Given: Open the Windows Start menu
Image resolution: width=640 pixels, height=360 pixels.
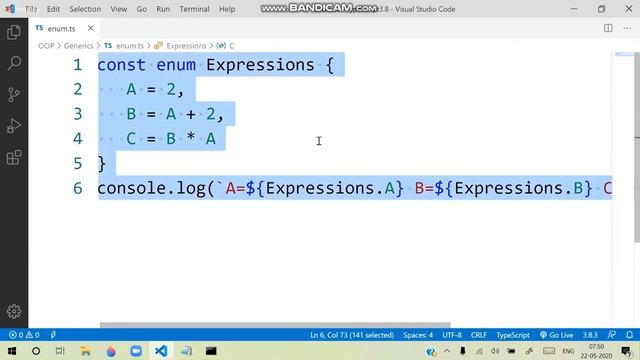Looking at the screenshot, I should (x=12, y=351).
